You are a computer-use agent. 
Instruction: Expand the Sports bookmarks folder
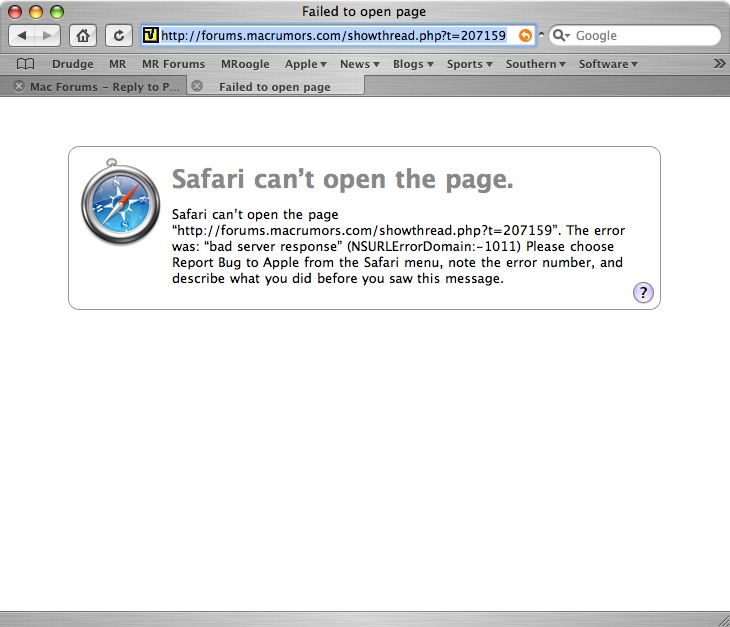pyautogui.click(x=469, y=64)
